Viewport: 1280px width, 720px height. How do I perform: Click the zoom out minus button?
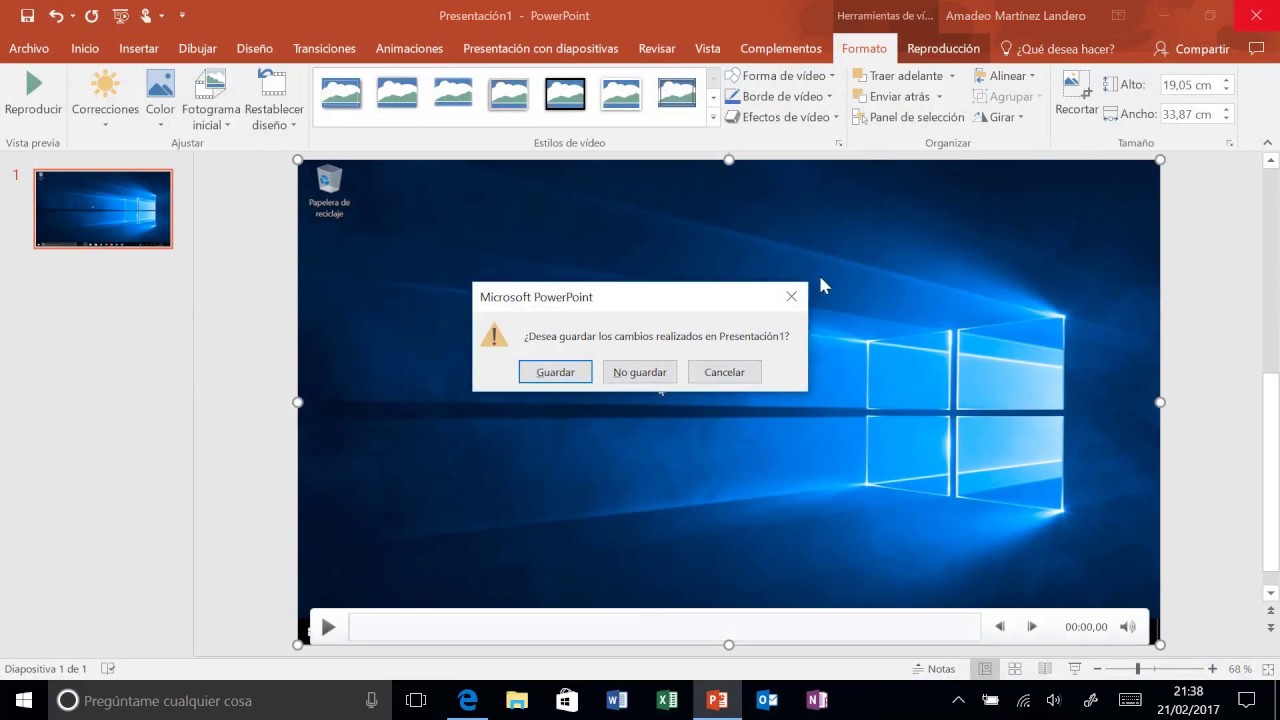tap(1097, 669)
